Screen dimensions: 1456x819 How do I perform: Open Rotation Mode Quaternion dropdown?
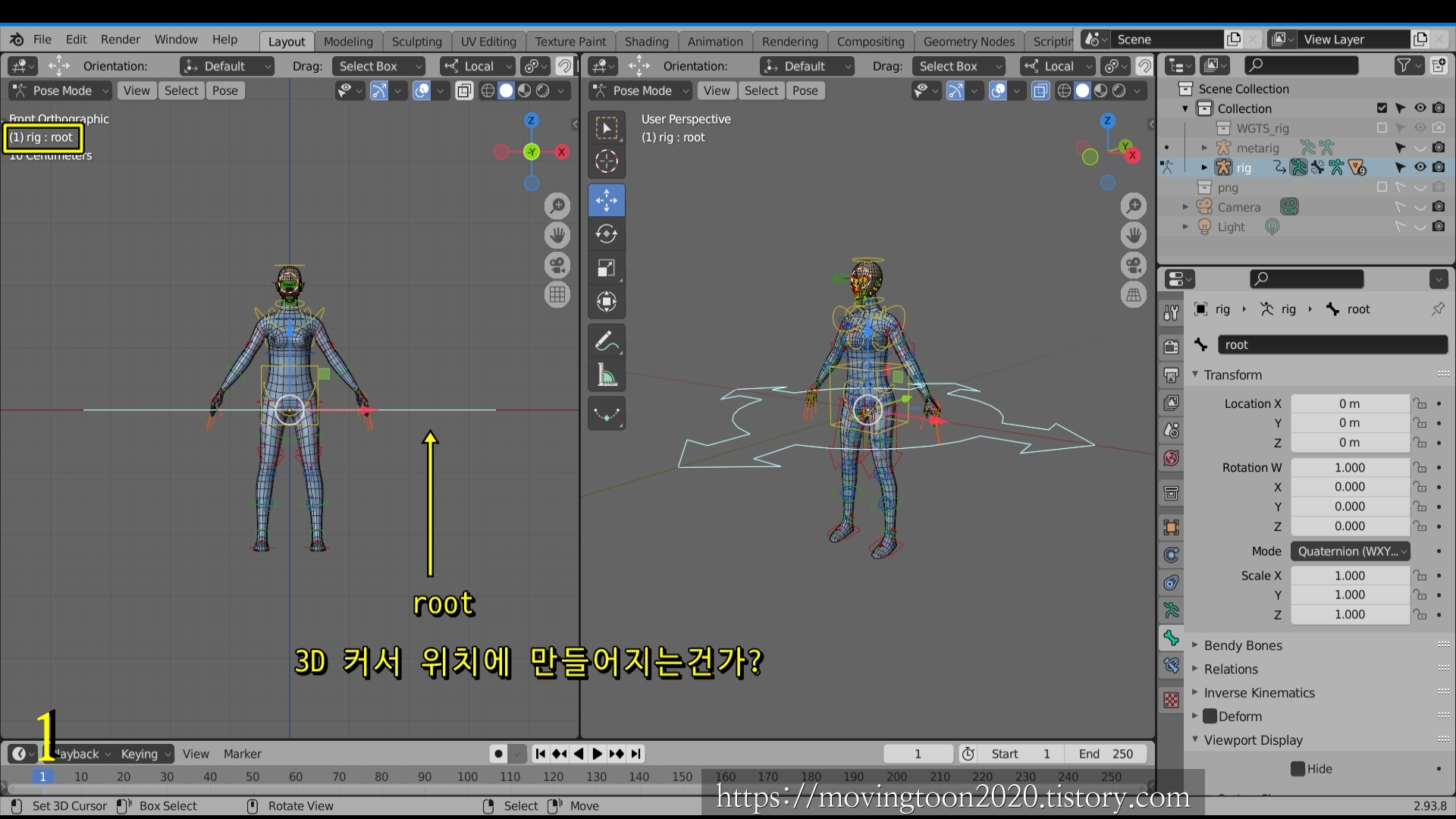point(1351,551)
